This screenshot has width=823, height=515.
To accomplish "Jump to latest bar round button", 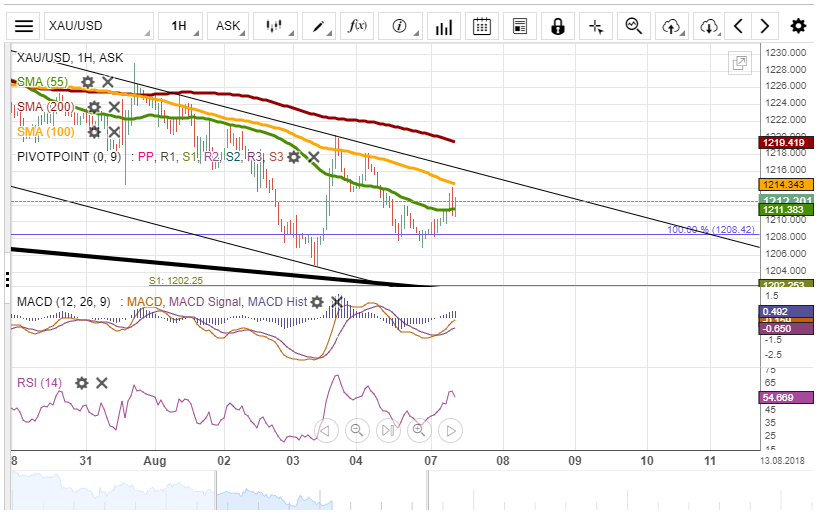I will click(388, 430).
